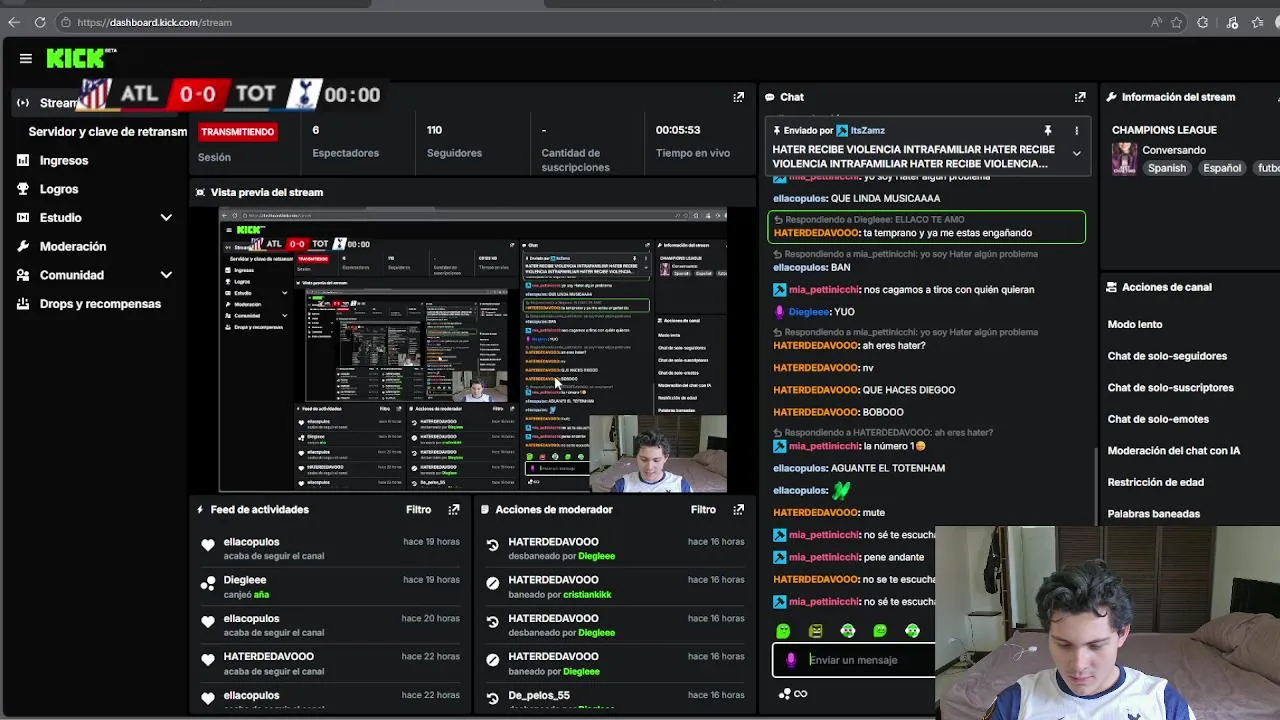The height and width of the screenshot is (720, 1280).
Task: Click Conversando category thumbnail image
Action: pyautogui.click(x=1124, y=159)
